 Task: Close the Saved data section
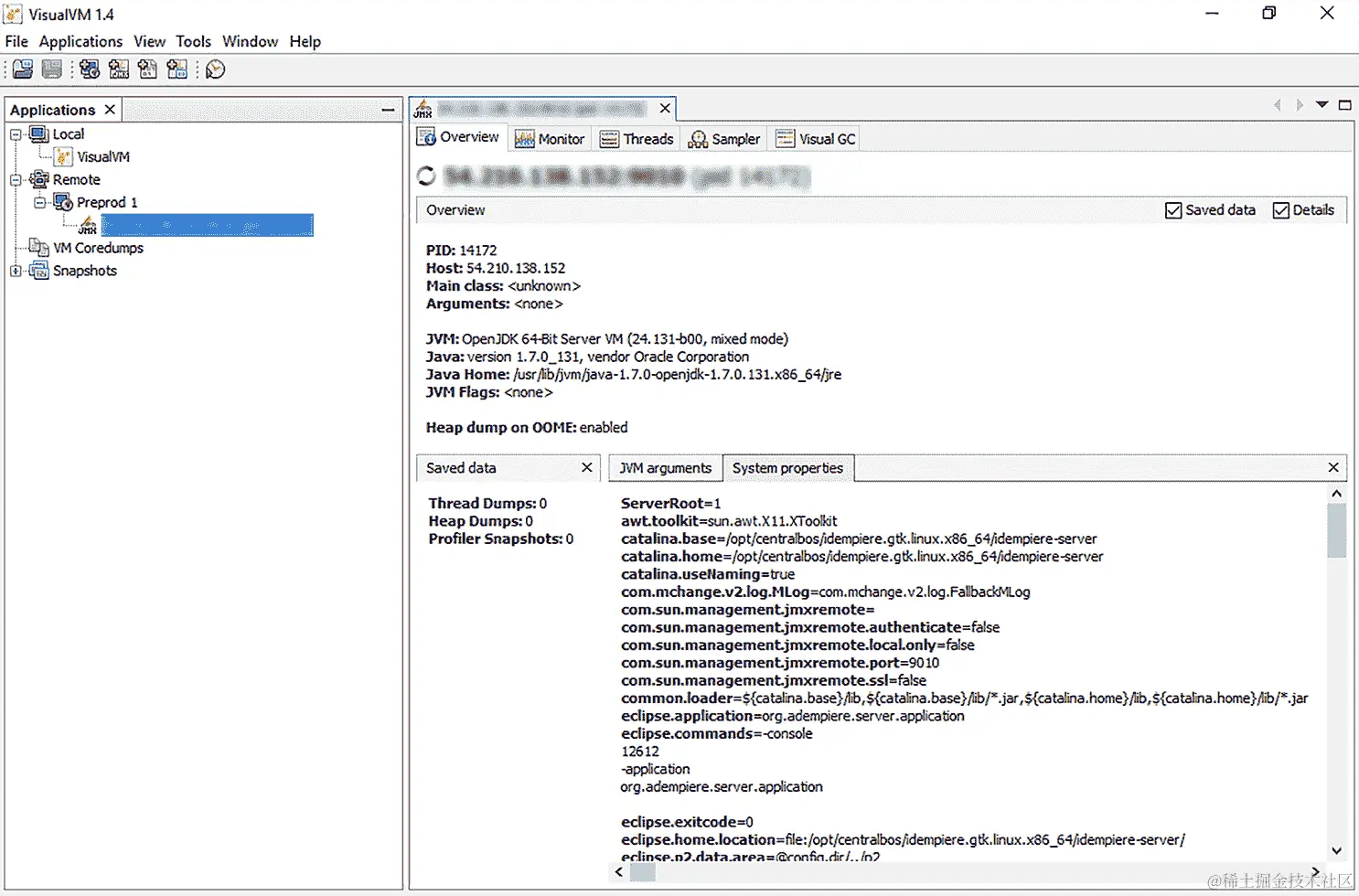(587, 467)
